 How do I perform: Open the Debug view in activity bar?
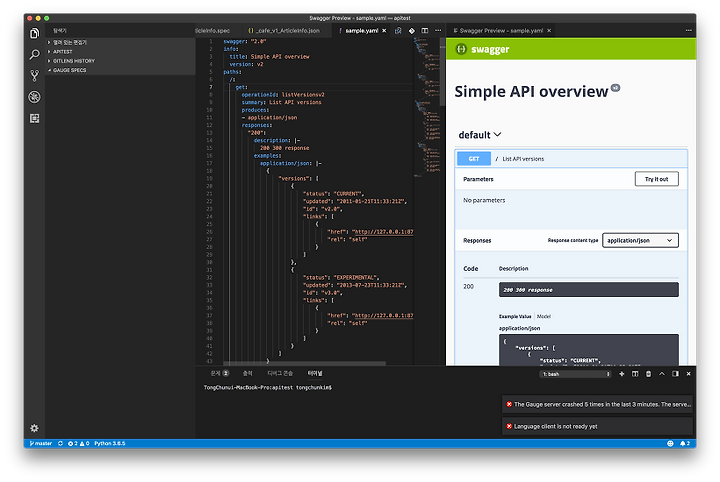tap(34, 97)
